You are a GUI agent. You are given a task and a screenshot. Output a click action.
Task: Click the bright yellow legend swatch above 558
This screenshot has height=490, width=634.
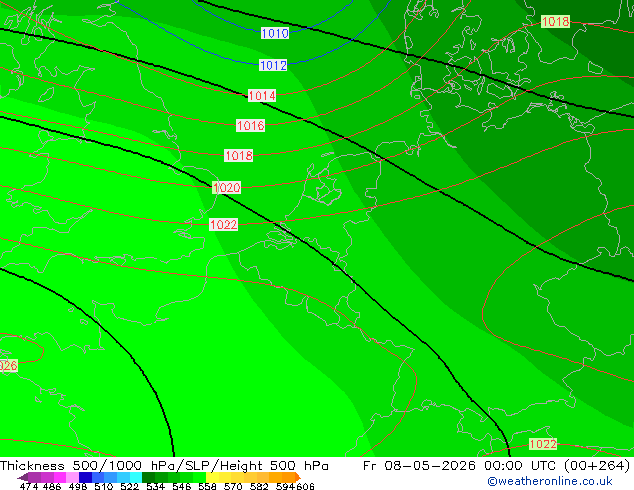pos(212,477)
